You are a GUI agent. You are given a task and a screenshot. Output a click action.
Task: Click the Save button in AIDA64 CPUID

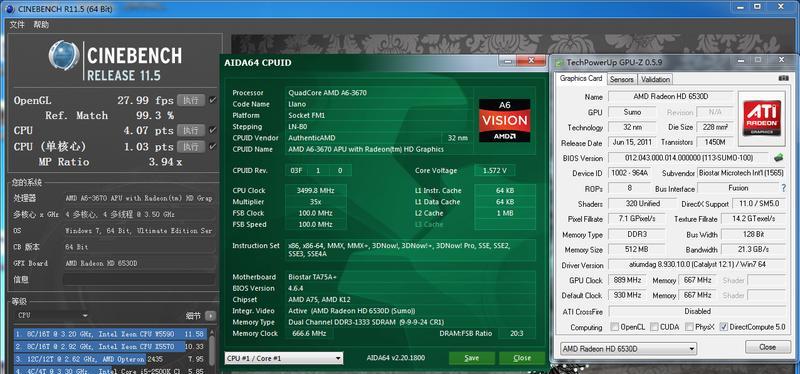click(471, 358)
